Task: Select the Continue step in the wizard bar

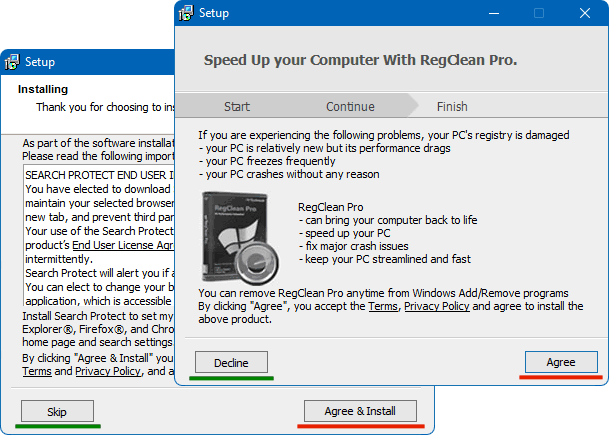Action: (x=350, y=106)
